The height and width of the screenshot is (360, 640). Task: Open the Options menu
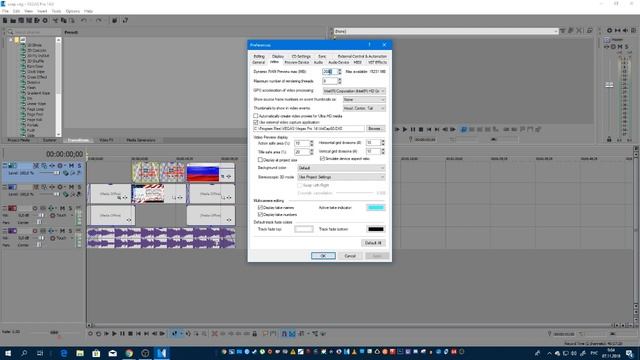coord(73,11)
